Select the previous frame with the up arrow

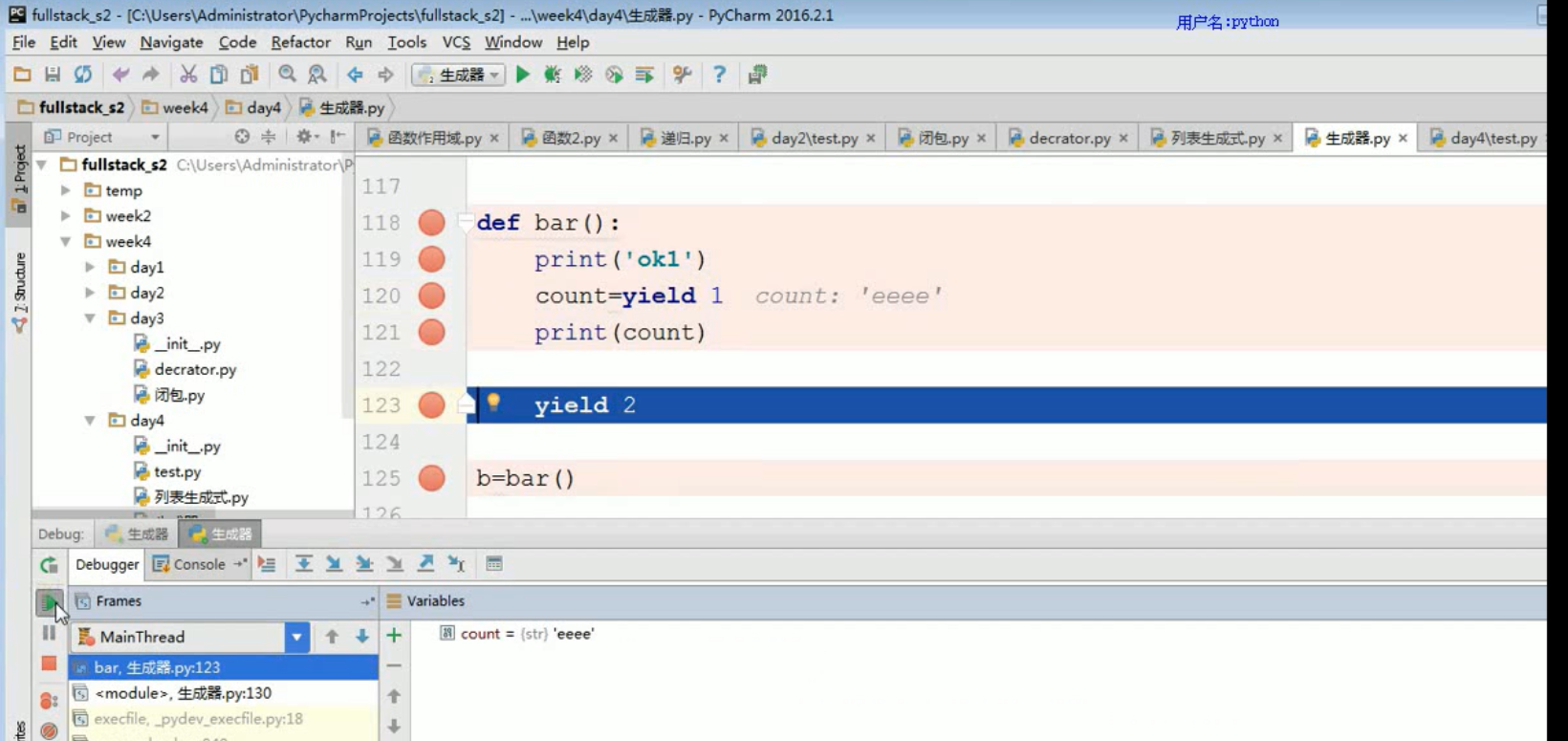332,637
